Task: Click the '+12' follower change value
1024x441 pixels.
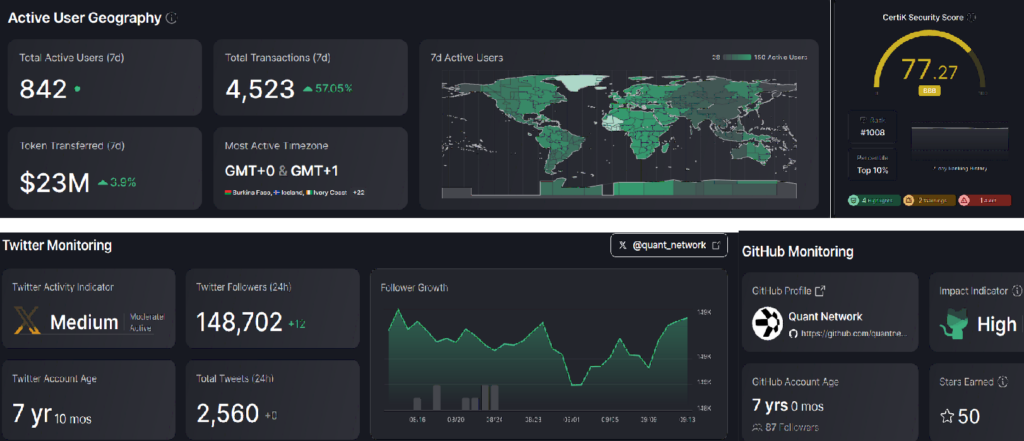Action: pyautogui.click(x=296, y=323)
